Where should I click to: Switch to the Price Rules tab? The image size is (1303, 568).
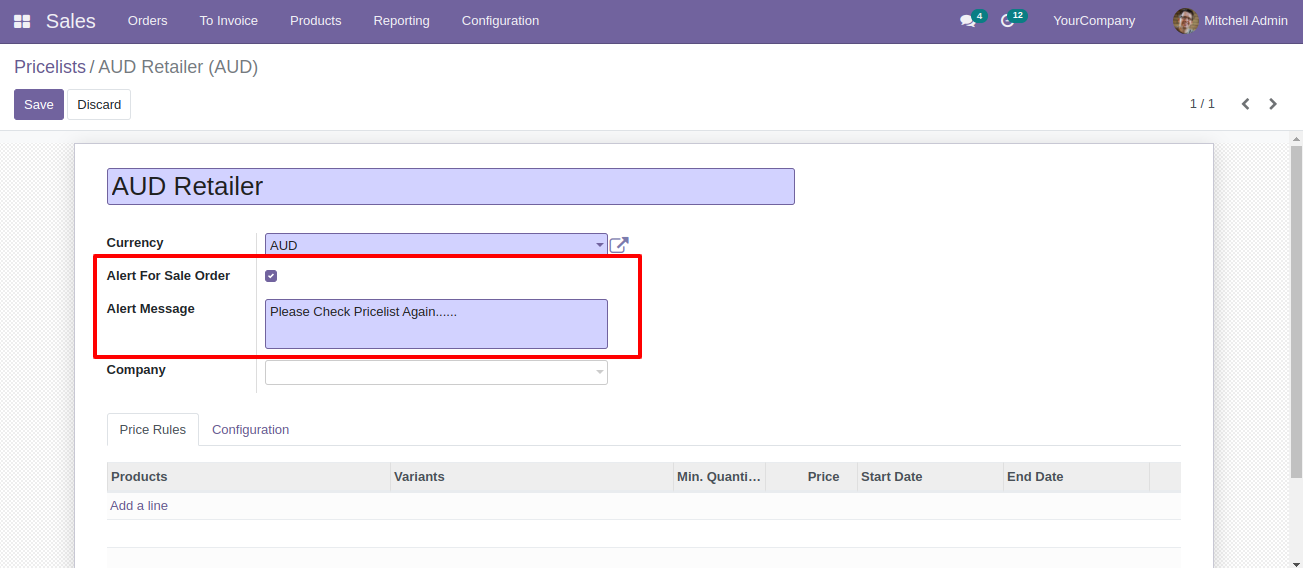pyautogui.click(x=153, y=429)
